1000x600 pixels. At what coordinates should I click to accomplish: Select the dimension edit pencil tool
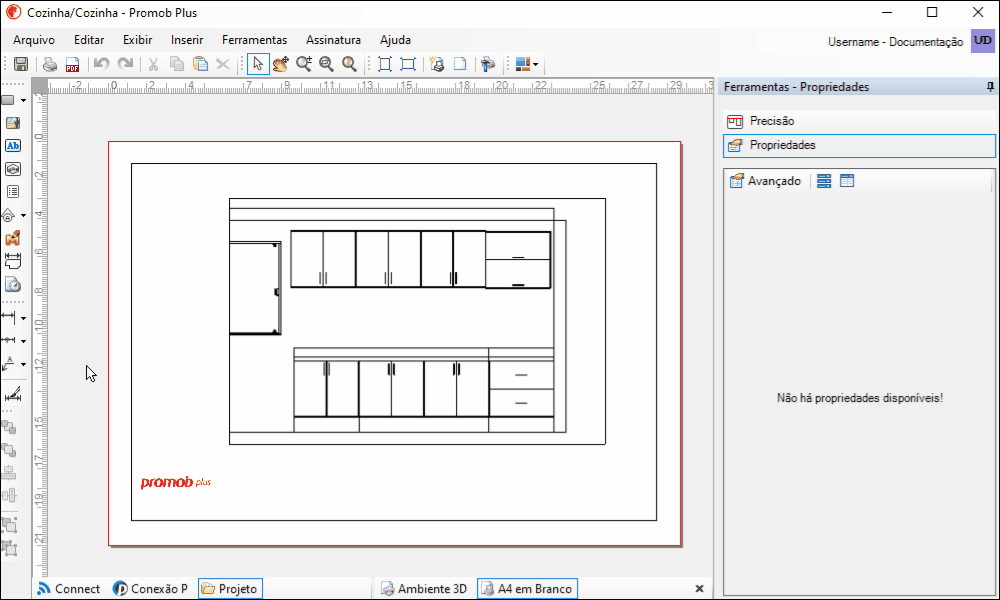(x=12, y=394)
